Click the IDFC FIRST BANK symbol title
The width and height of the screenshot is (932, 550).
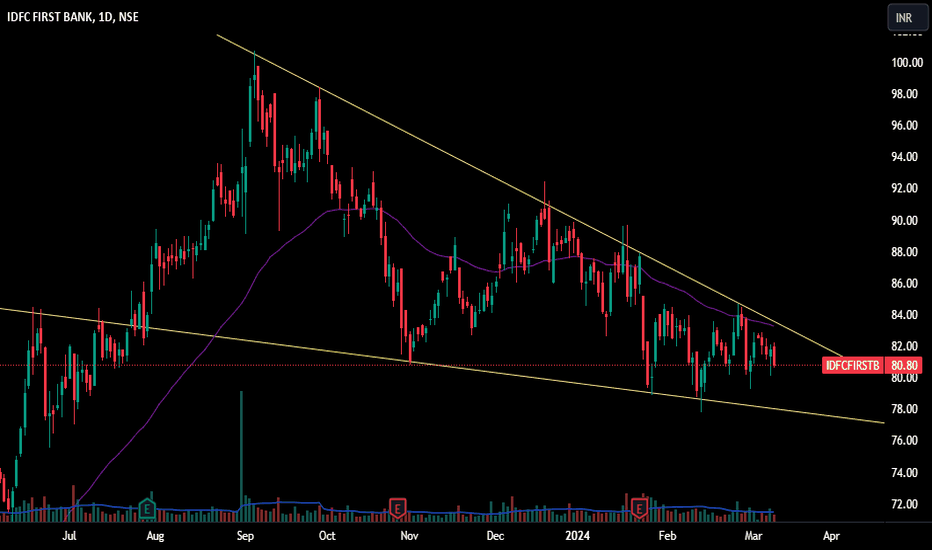pos(73,17)
